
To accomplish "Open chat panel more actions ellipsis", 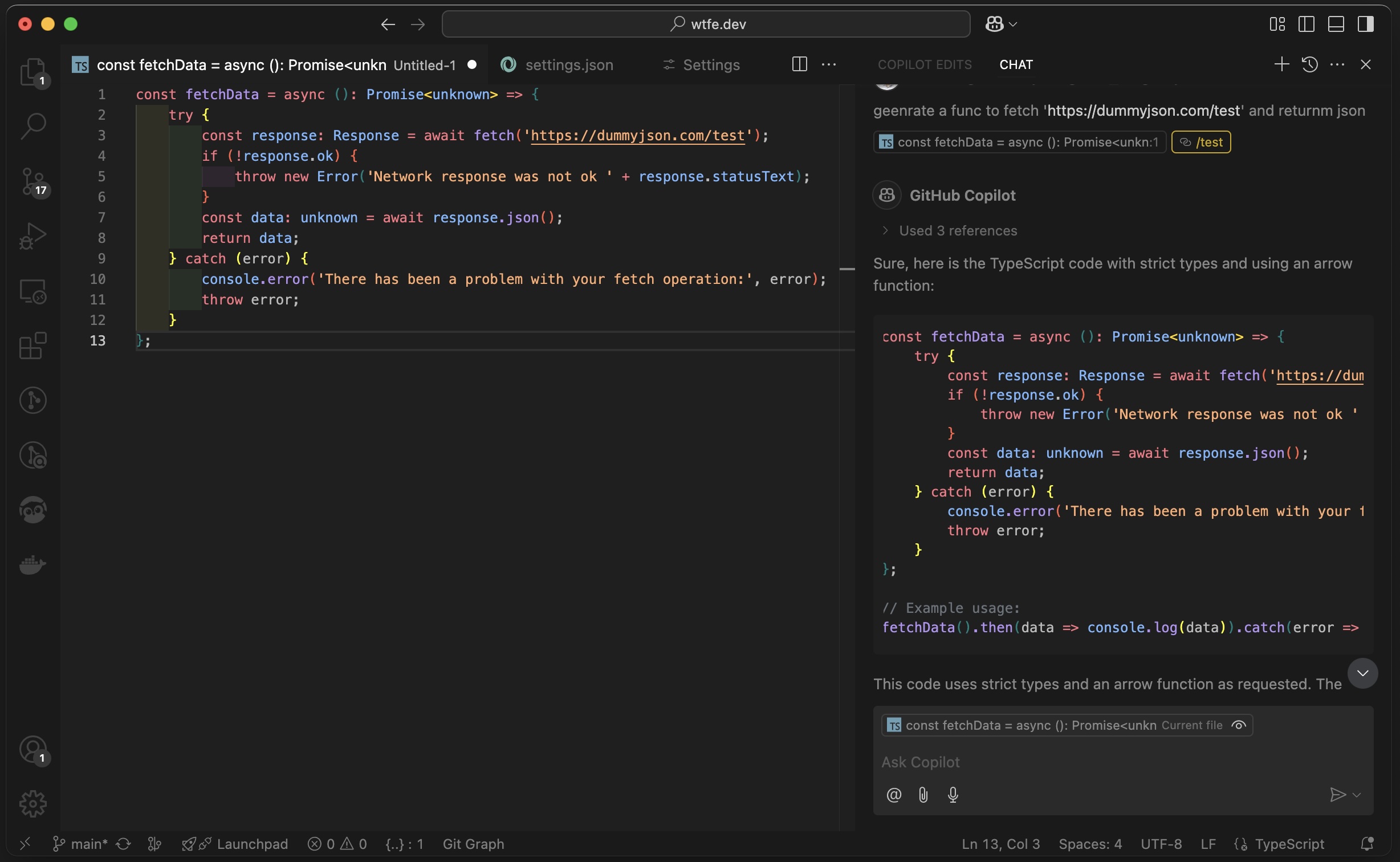I will coord(1337,64).
